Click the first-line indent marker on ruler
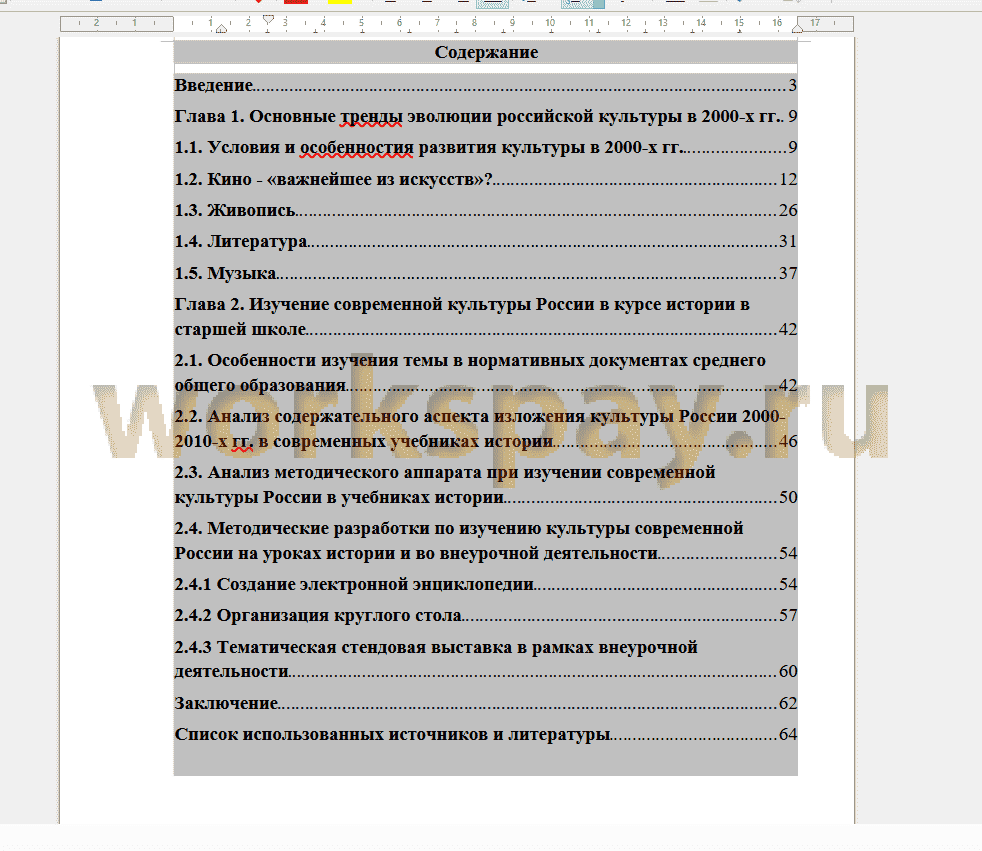 (268, 19)
